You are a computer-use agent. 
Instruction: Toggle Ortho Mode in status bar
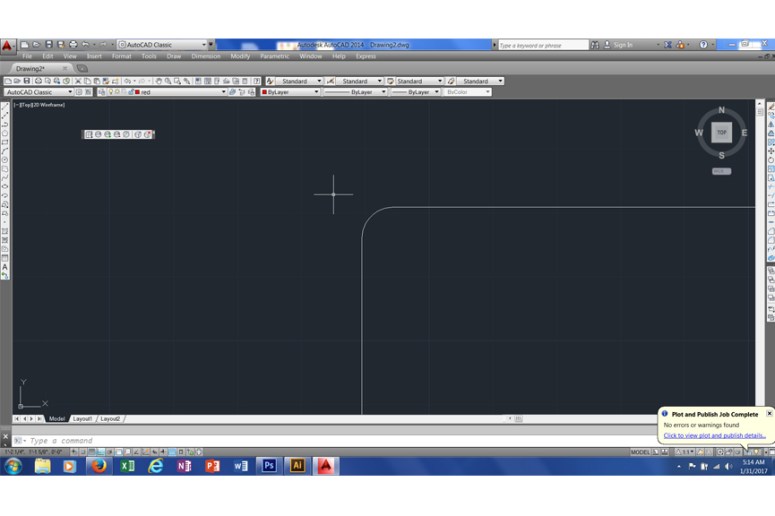(101, 452)
